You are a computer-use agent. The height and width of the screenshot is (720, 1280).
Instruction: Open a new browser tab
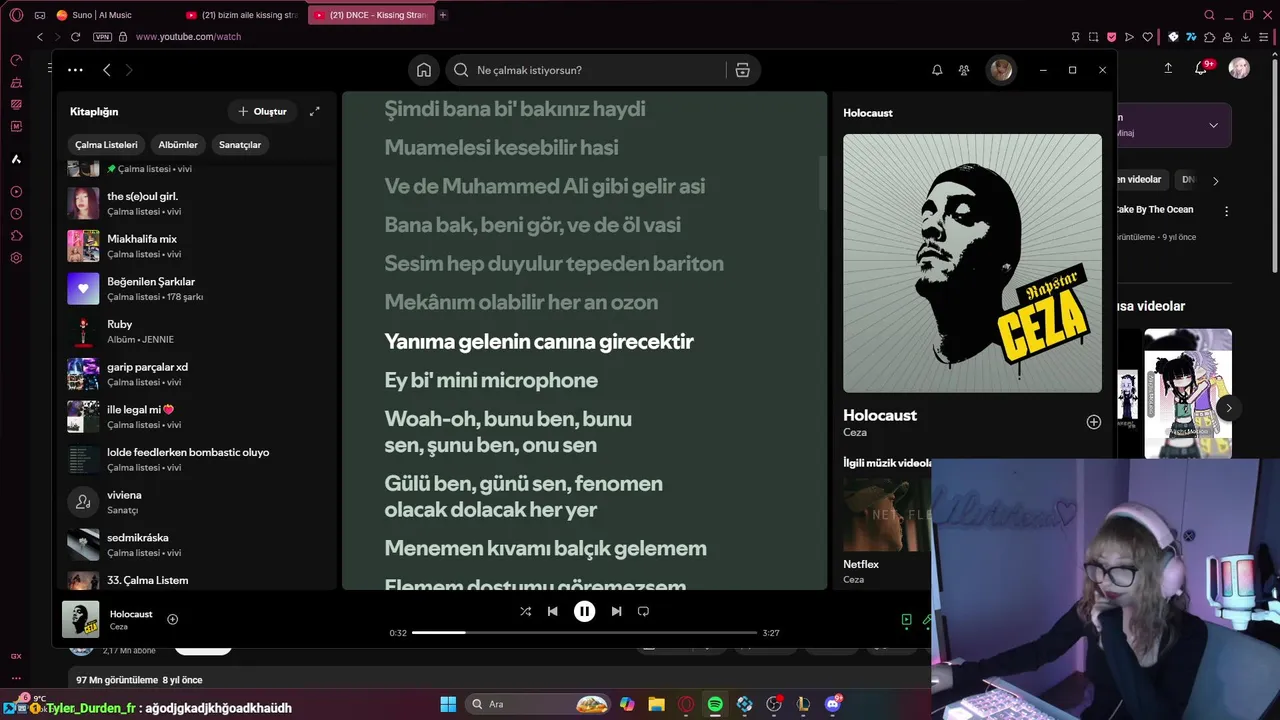coord(443,15)
